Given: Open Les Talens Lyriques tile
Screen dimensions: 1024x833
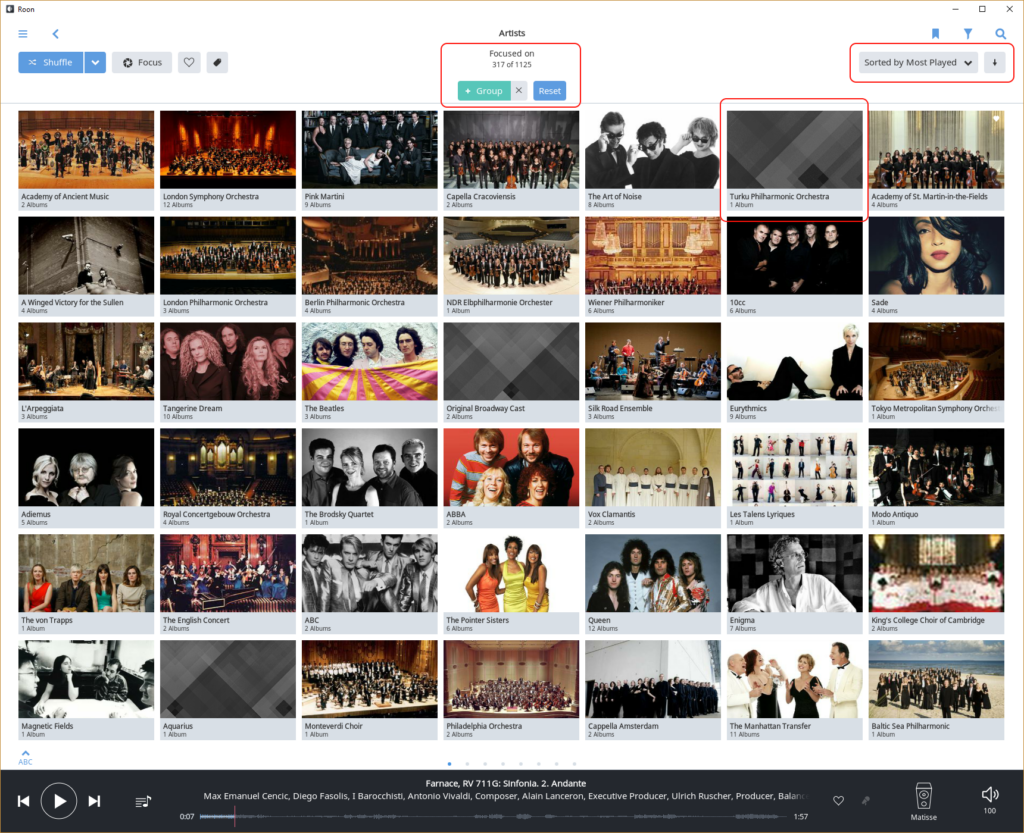Looking at the screenshot, I should [795, 478].
